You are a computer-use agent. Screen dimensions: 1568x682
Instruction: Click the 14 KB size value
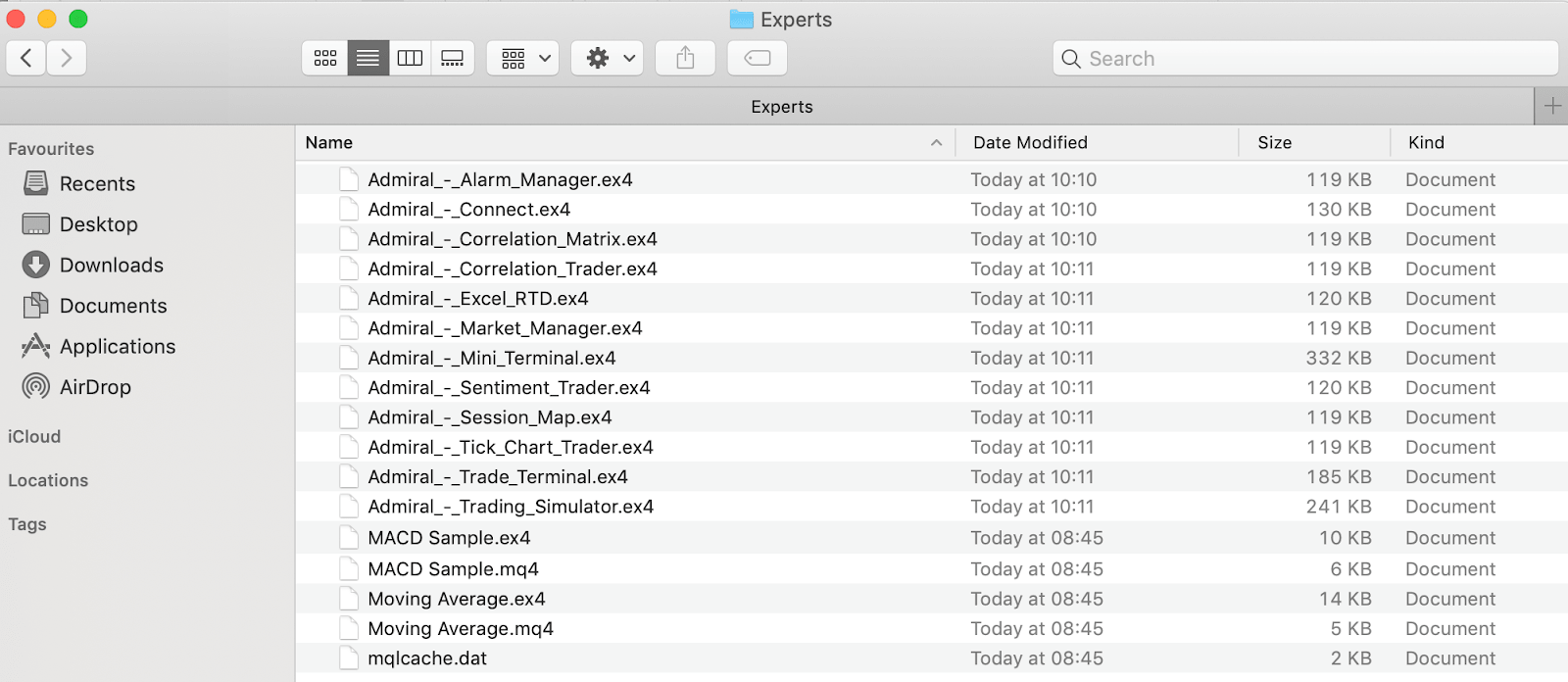click(x=1346, y=599)
